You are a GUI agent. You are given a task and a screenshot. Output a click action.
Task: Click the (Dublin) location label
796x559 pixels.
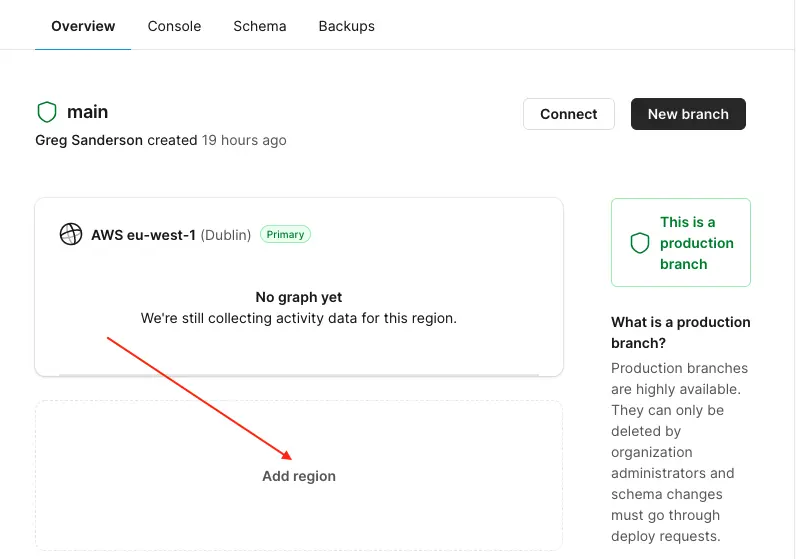point(226,235)
